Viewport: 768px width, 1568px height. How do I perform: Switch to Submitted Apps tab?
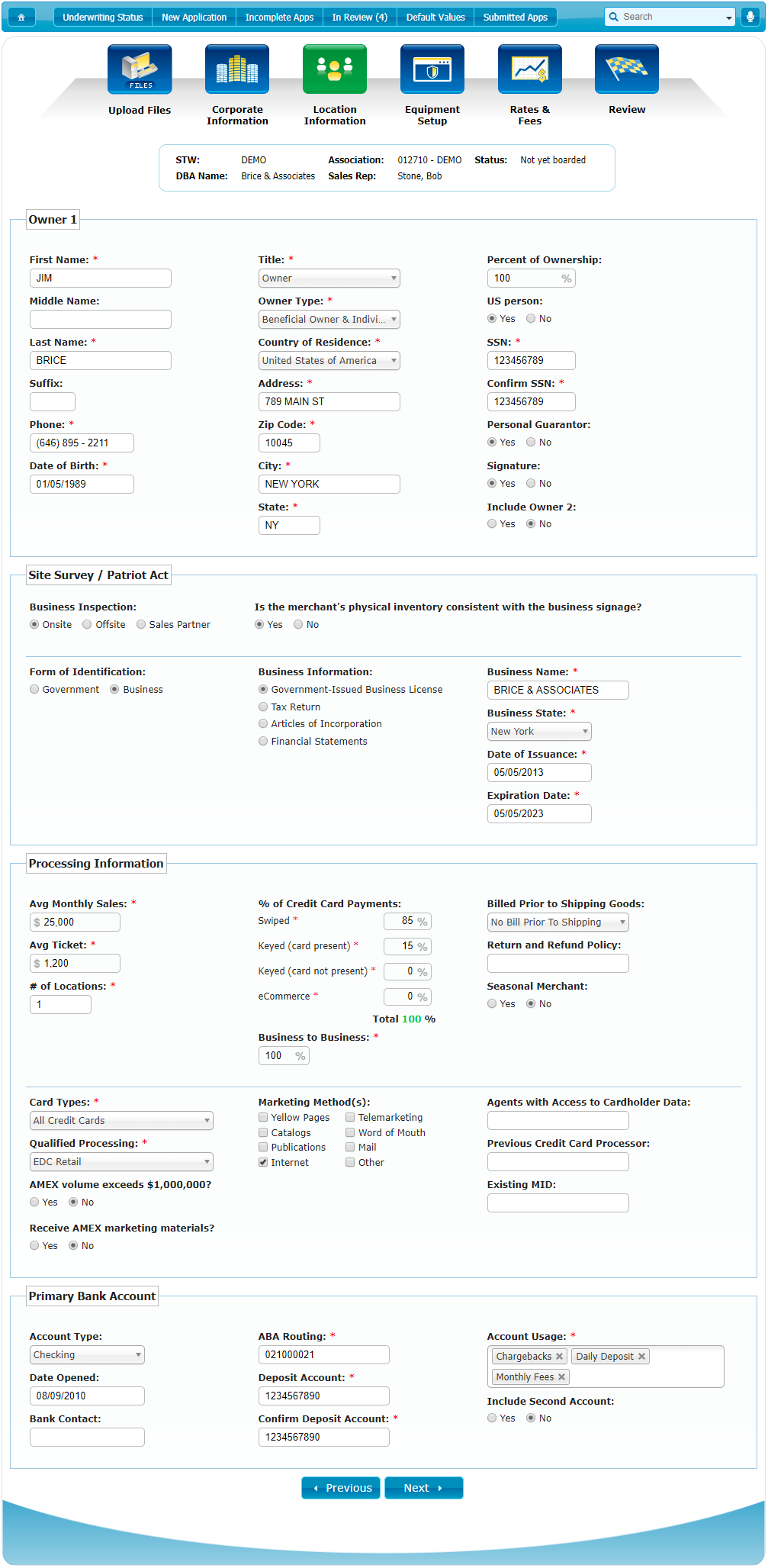click(x=515, y=17)
